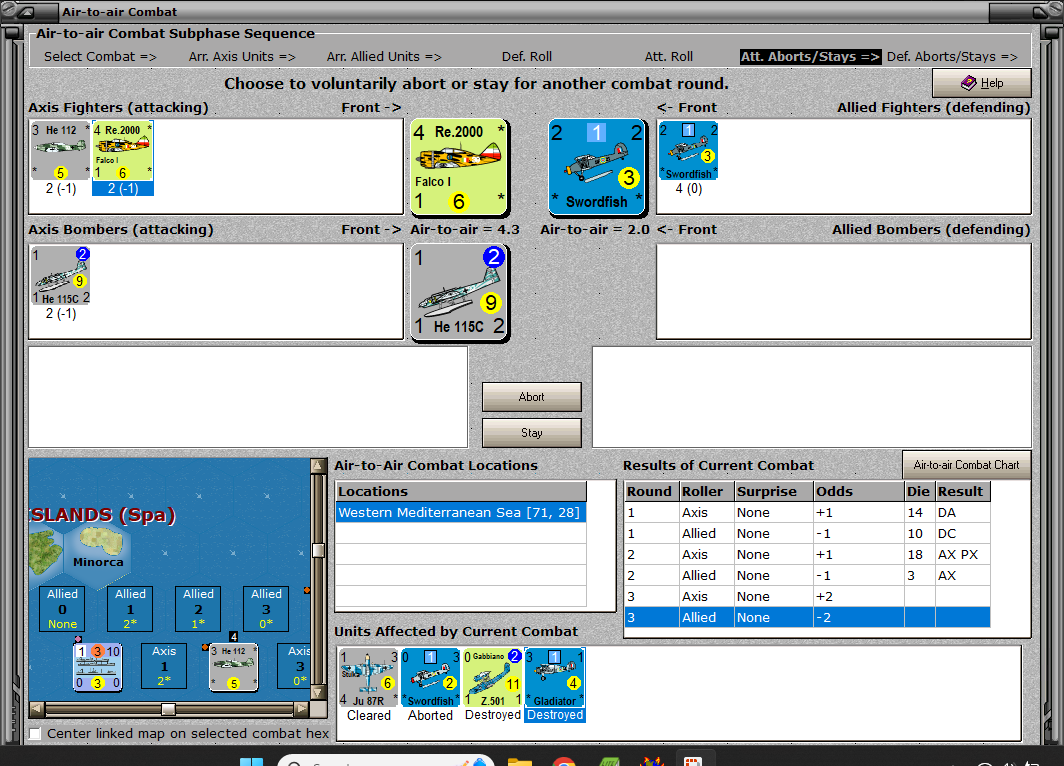The image size is (1064, 766).
Task: Toggle Center linked map on selected combat hex
Action: click(x=35, y=733)
